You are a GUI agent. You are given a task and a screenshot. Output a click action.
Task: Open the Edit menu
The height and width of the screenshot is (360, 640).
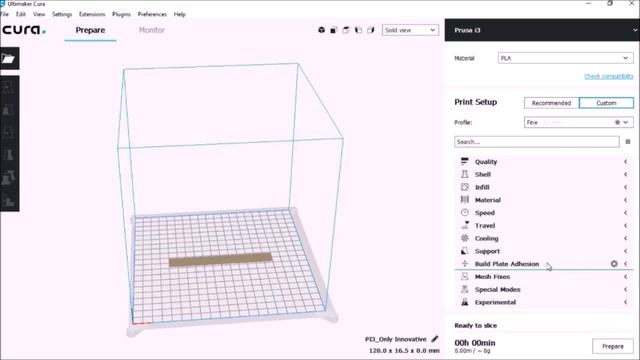pyautogui.click(x=21, y=14)
